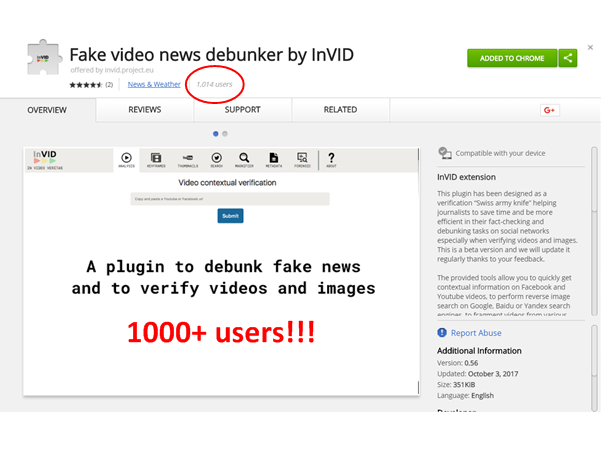601x450 pixels.
Task: Open the Support tab
Action: coord(243,110)
